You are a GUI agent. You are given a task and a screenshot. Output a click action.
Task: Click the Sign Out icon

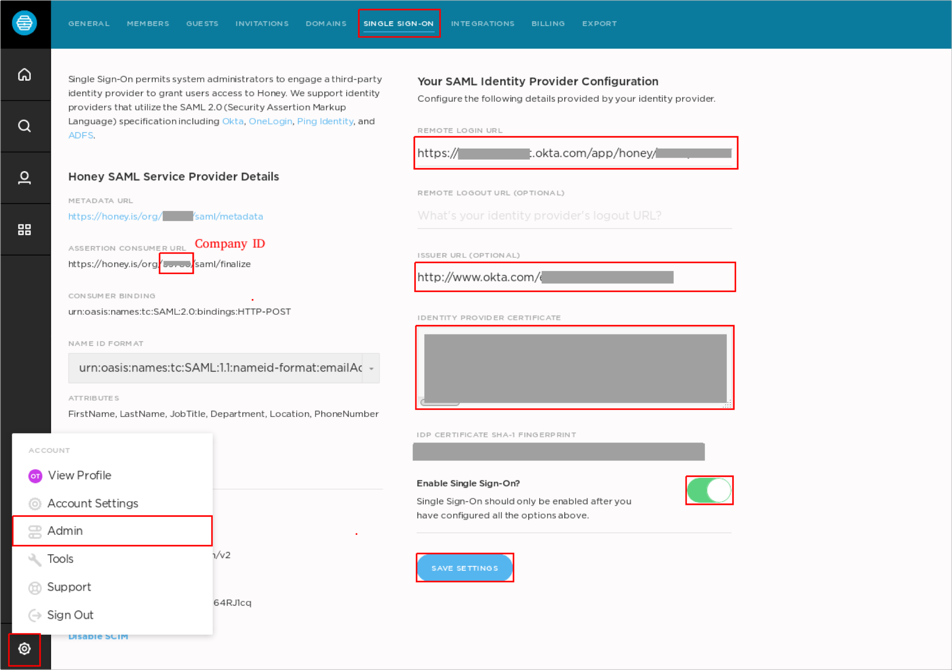click(x=35, y=615)
